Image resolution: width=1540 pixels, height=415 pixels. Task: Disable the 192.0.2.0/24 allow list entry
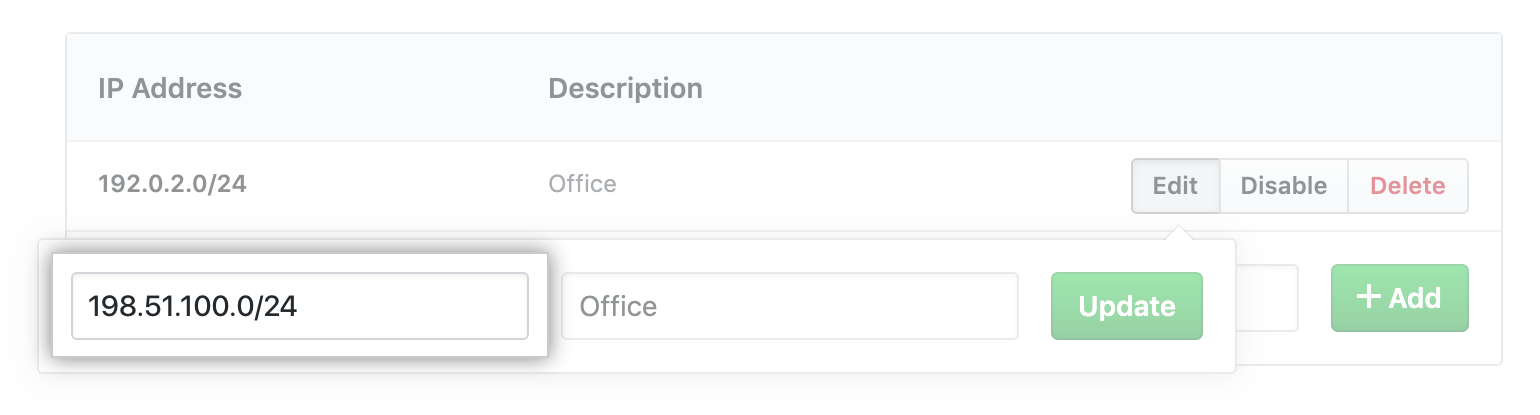pyautogui.click(x=1283, y=186)
